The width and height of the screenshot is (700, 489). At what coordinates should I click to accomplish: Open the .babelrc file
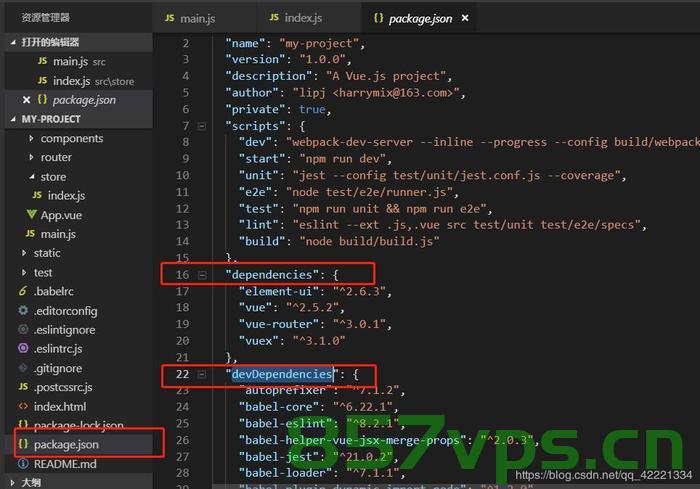click(x=54, y=291)
